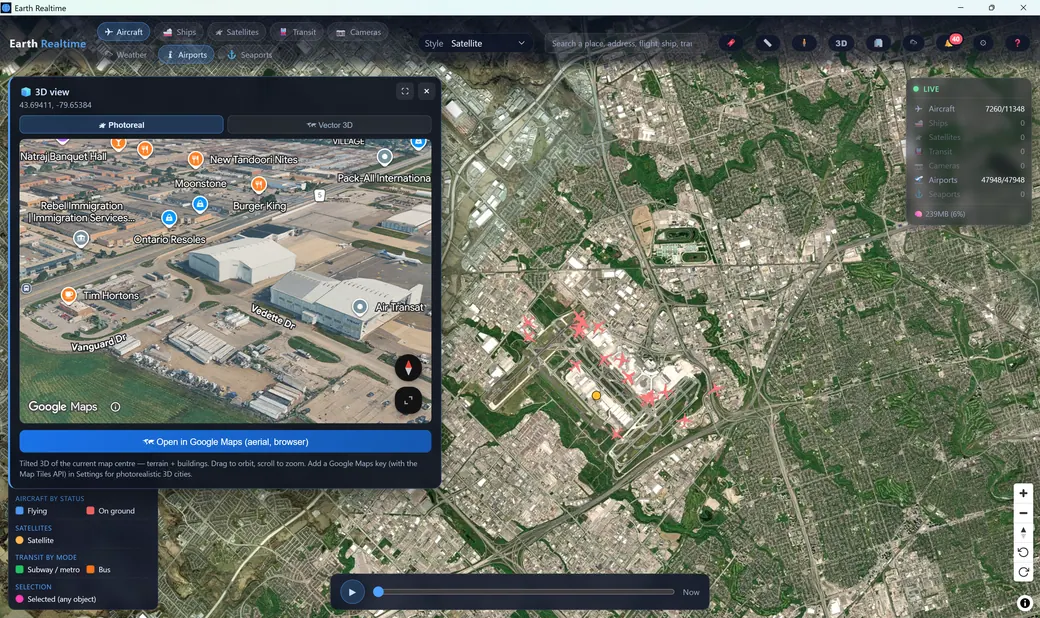The height and width of the screenshot is (618, 1040).
Task: Click the Ontario Resoles shop pin
Action: coord(169,217)
